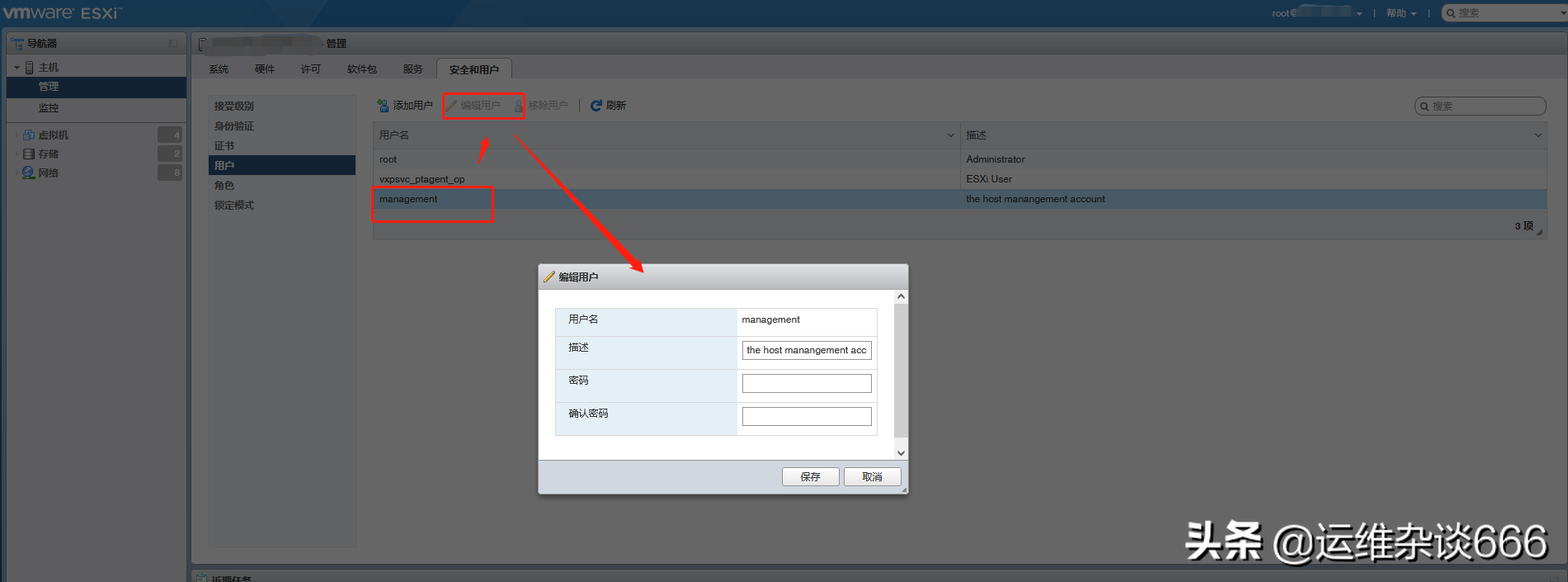Click the navigator panel icon
Screen dimensions: 1568x582
click(x=17, y=43)
